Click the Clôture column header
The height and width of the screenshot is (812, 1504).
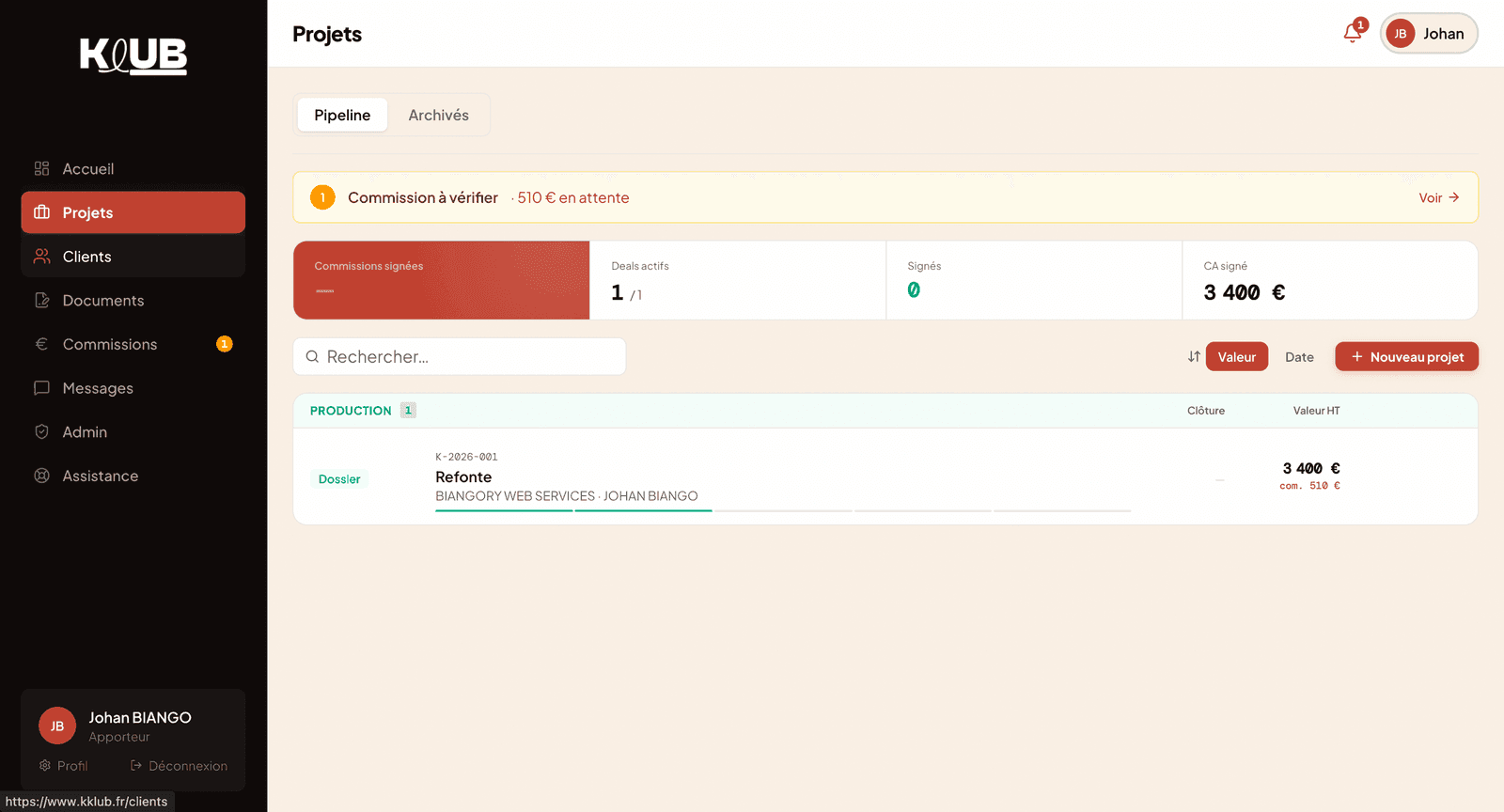[x=1206, y=411]
